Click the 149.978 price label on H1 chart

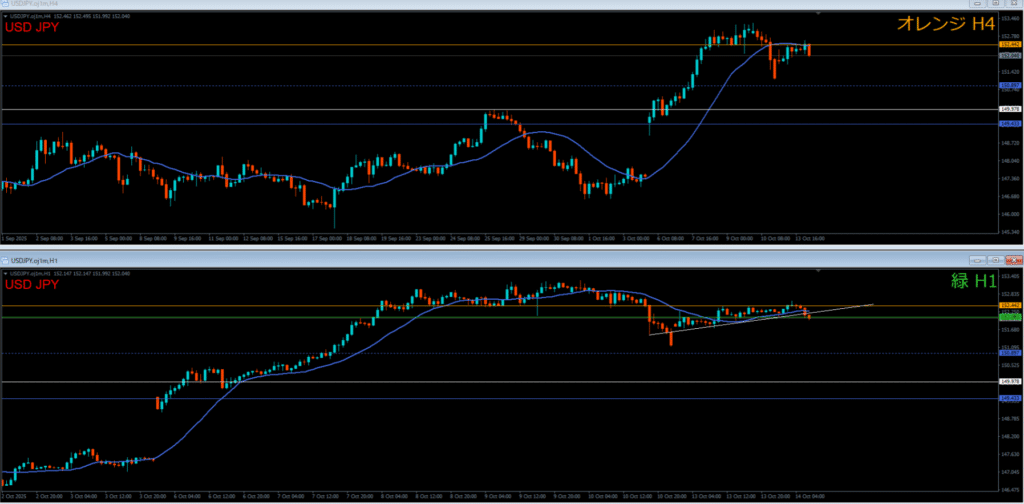pos(1009,382)
